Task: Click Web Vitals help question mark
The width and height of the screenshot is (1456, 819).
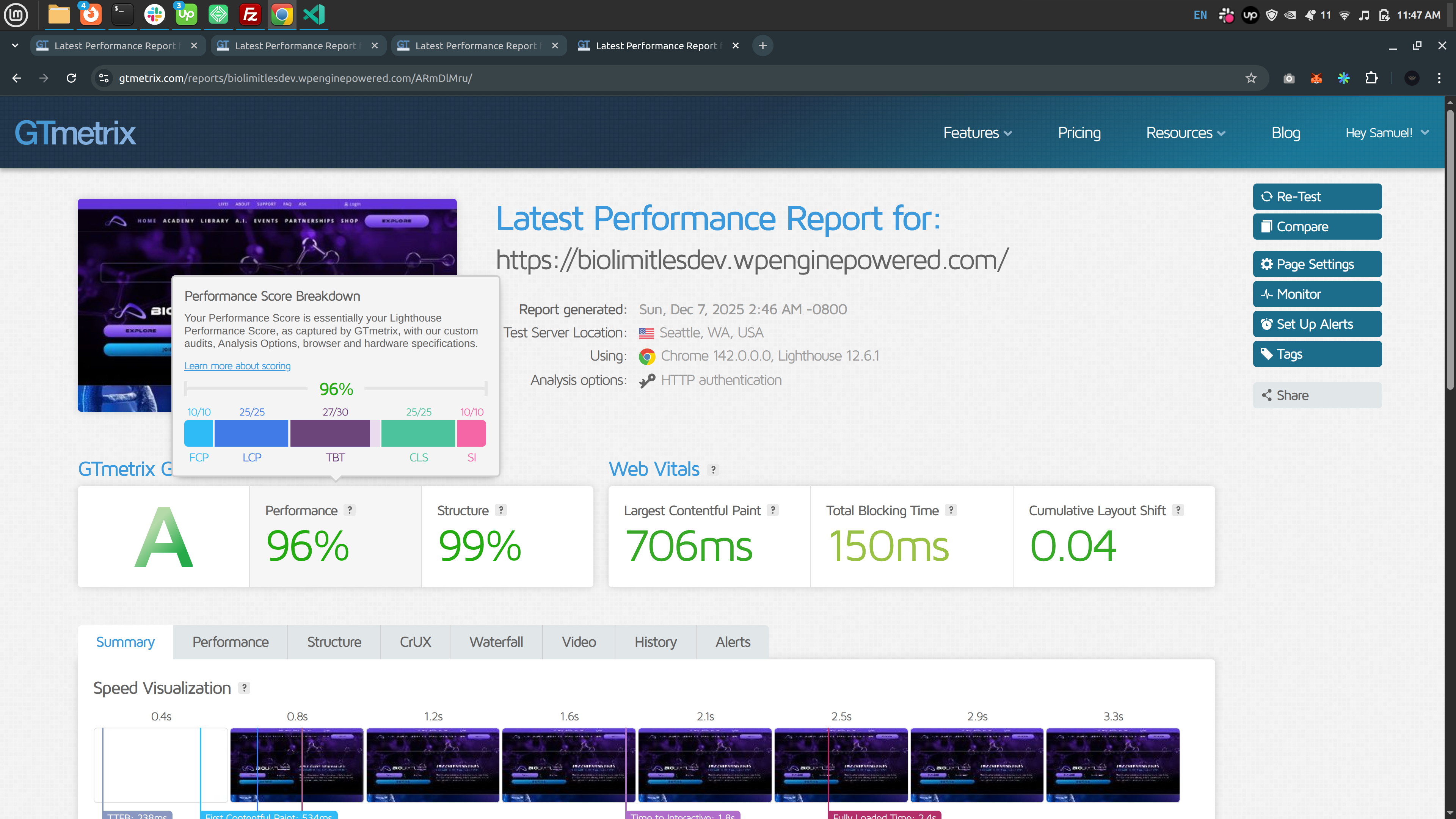Action: pyautogui.click(x=713, y=470)
